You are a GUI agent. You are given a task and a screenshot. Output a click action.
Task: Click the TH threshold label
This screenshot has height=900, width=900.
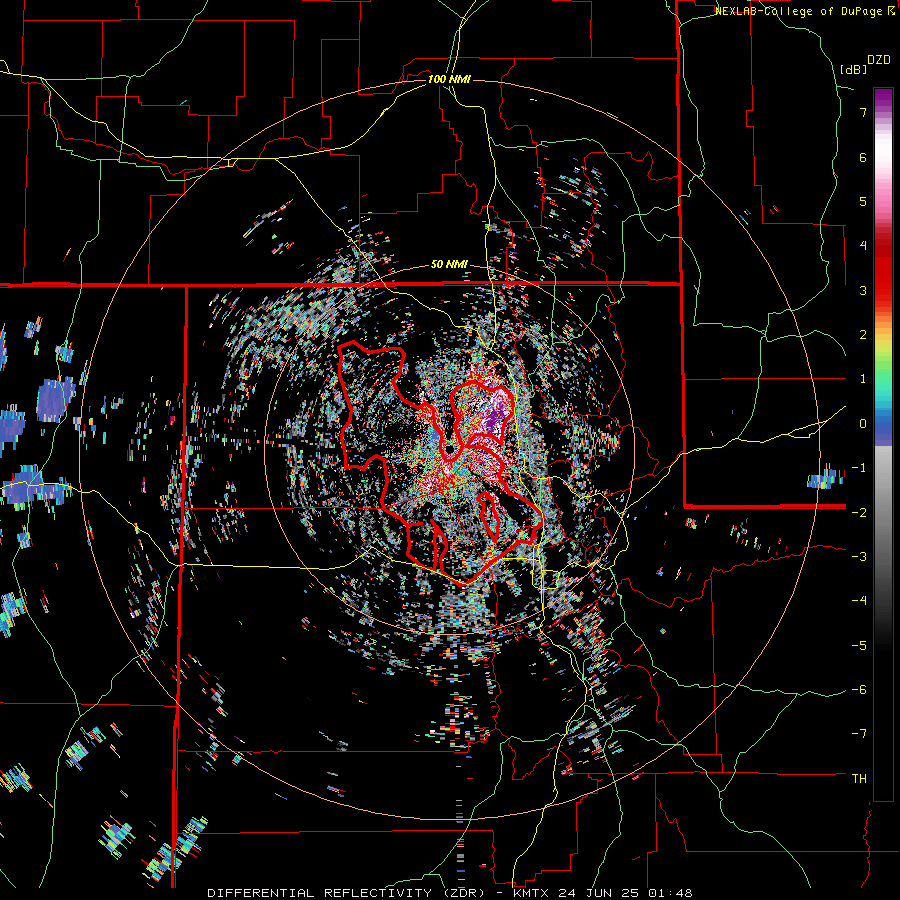click(x=859, y=778)
